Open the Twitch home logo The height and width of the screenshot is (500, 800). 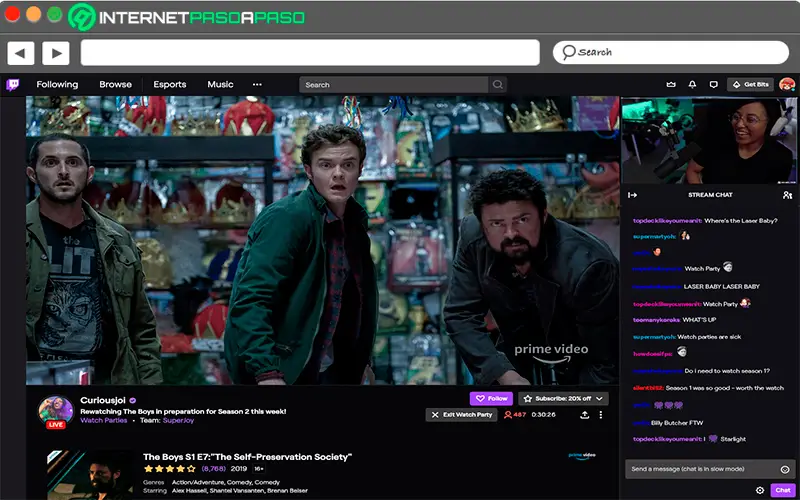pyautogui.click(x=13, y=85)
